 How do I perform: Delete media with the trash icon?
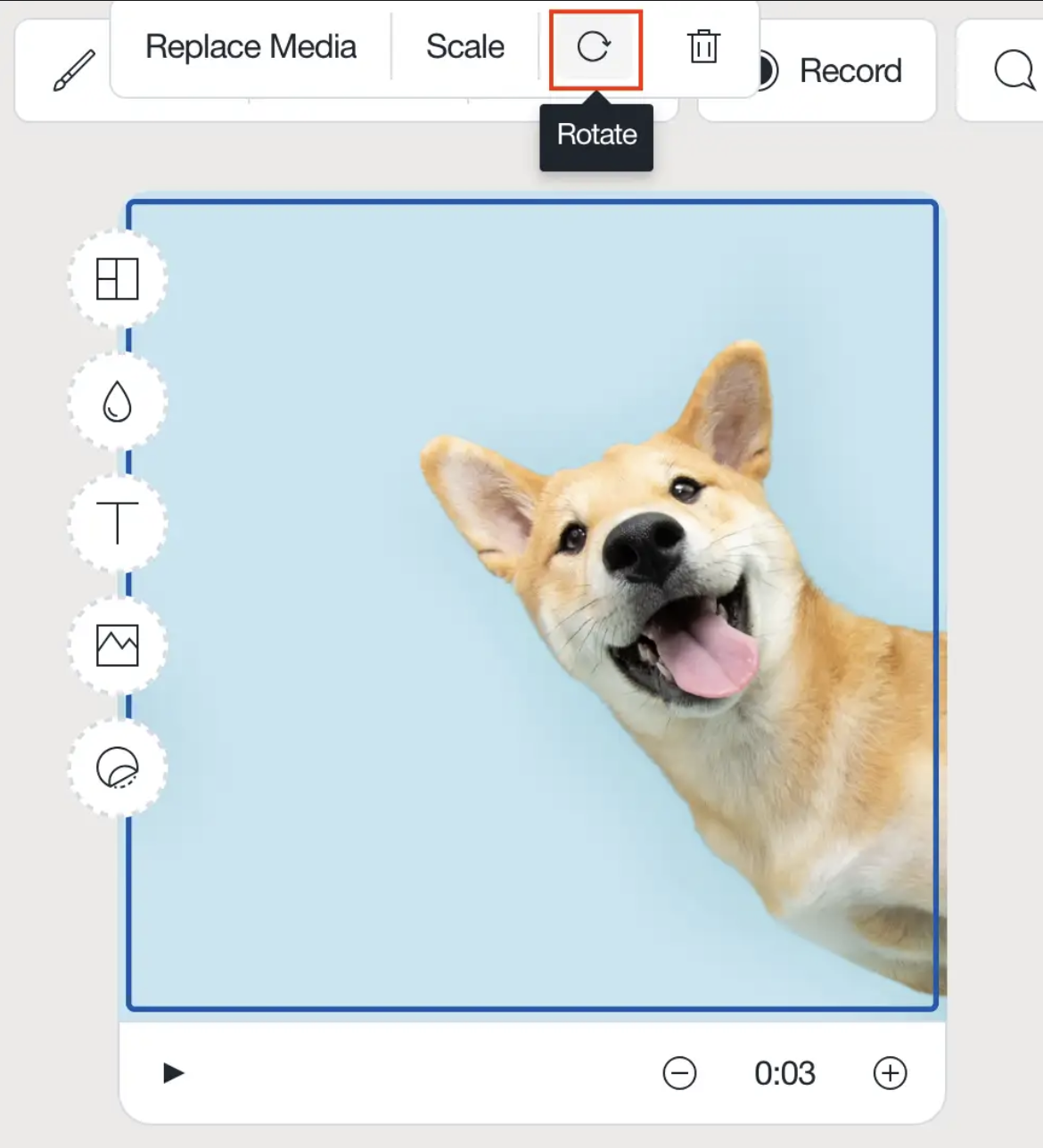(x=703, y=46)
